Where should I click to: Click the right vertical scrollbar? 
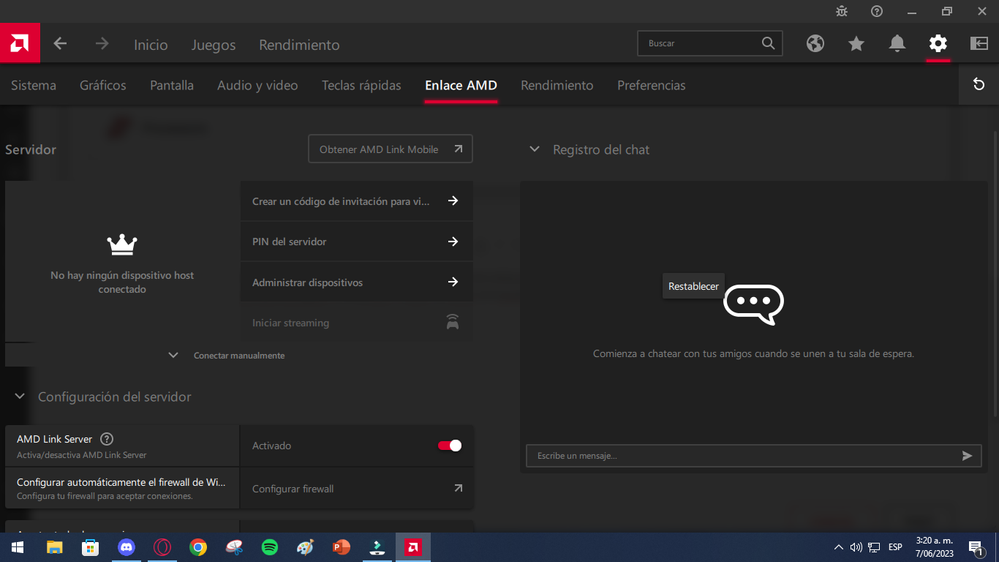tap(996, 274)
